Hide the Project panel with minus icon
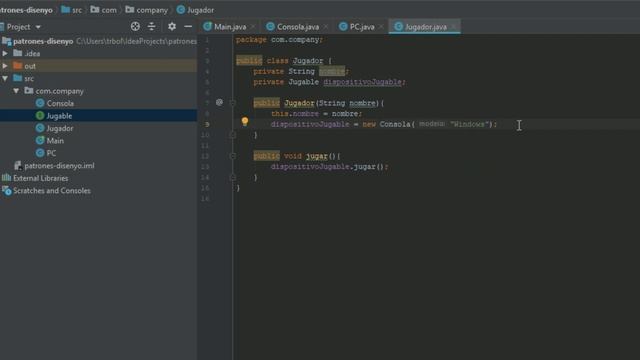 tap(188, 27)
